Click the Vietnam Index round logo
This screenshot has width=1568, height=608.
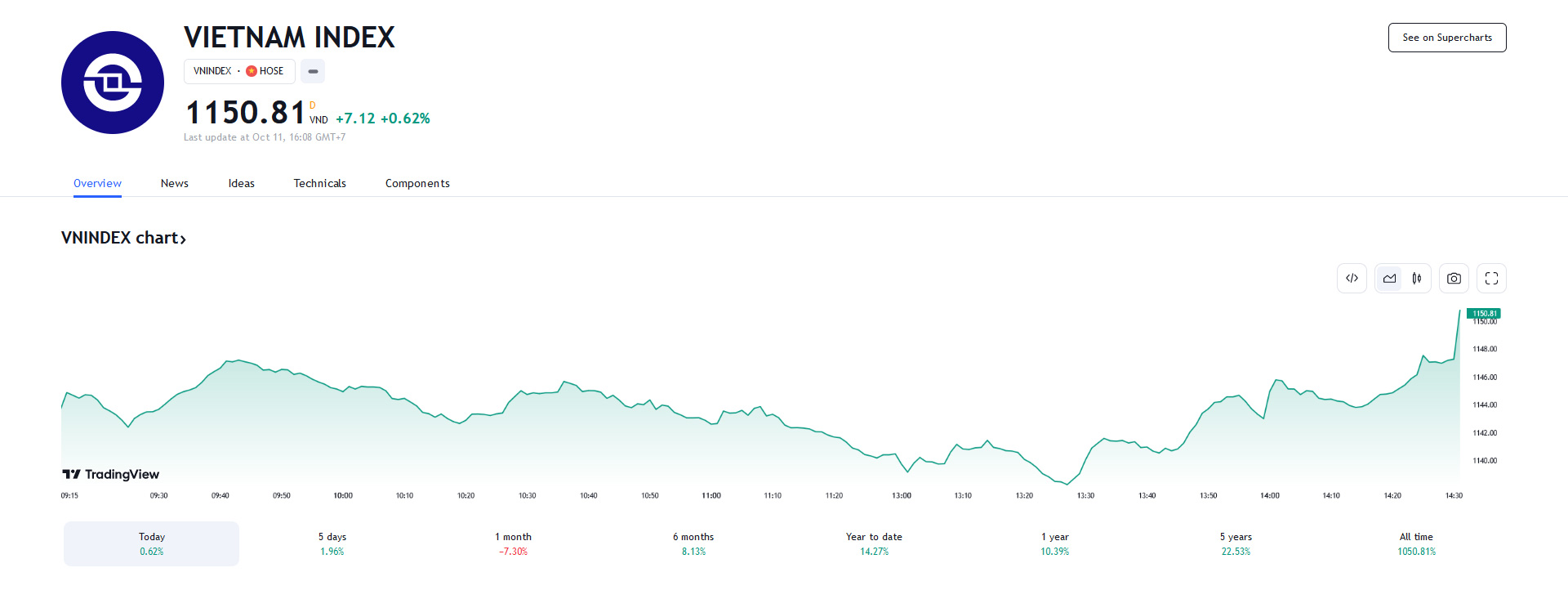[113, 83]
